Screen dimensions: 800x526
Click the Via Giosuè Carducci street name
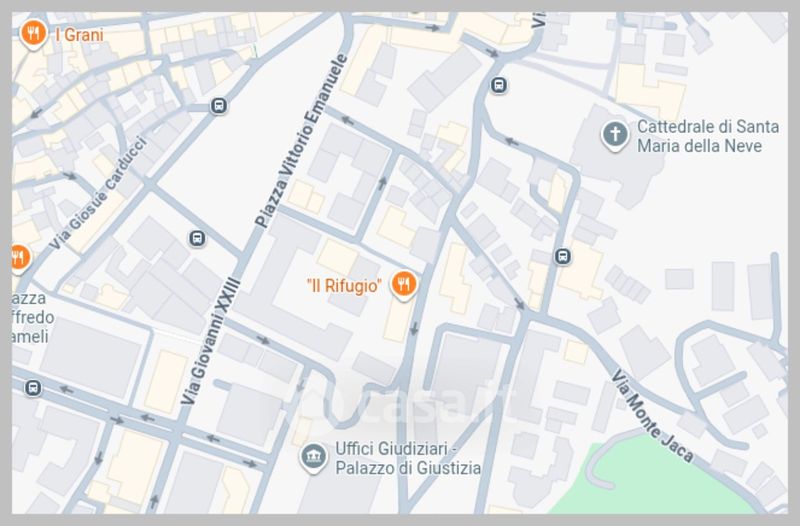click(98, 193)
